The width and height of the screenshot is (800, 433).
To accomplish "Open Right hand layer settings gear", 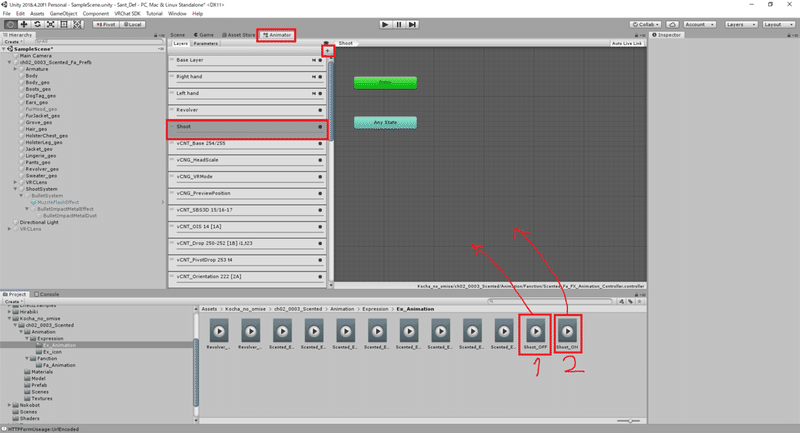I will pos(320,77).
